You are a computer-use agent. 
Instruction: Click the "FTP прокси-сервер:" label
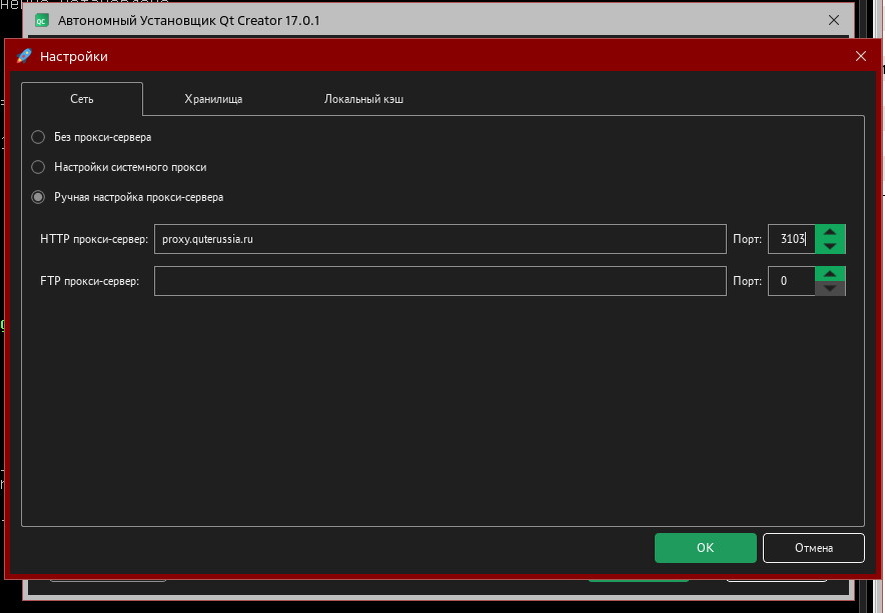(x=89, y=281)
